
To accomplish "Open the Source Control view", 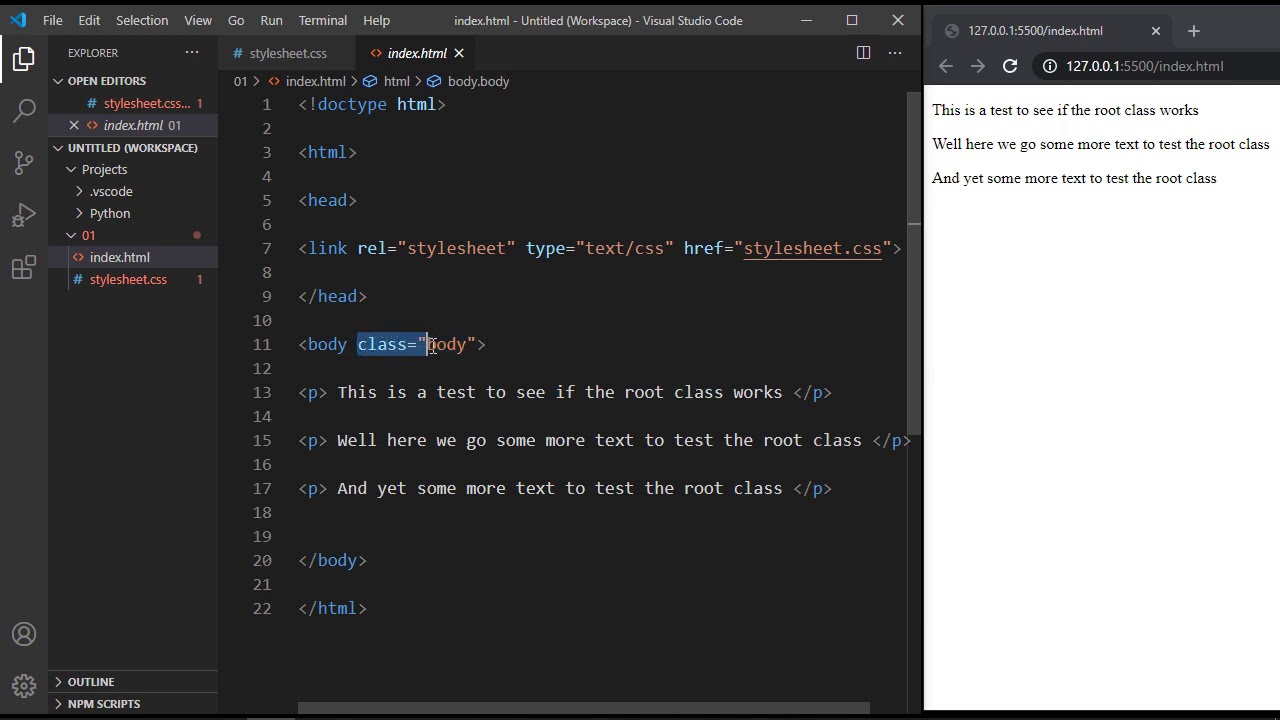I will point(24,163).
